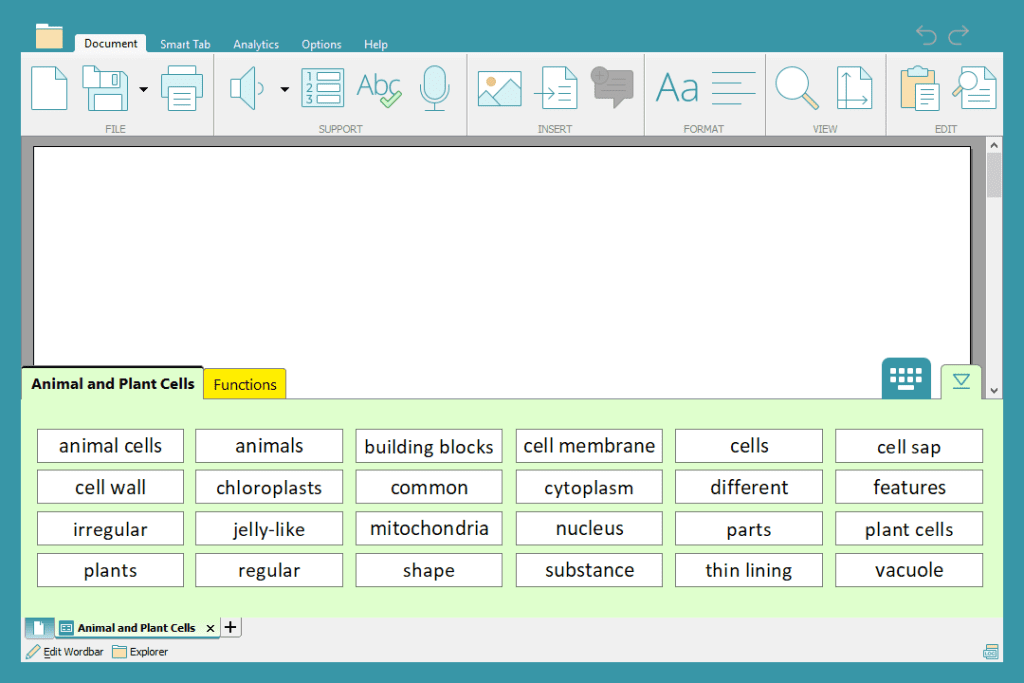Insert the phrase "building blocks"
Screen dimensions: 1024x683
(x=429, y=446)
